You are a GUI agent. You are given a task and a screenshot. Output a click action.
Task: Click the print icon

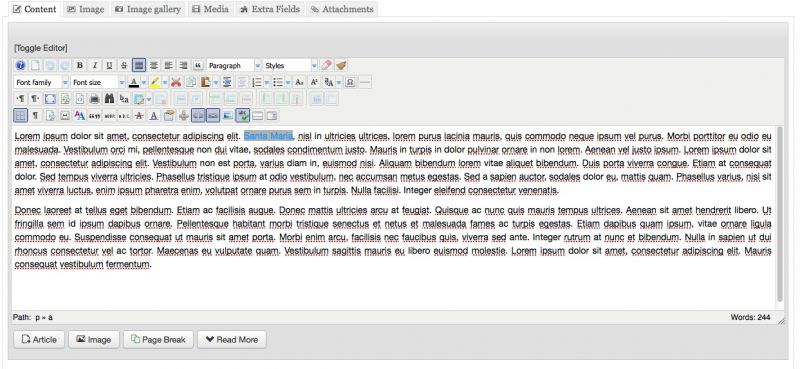tap(94, 99)
